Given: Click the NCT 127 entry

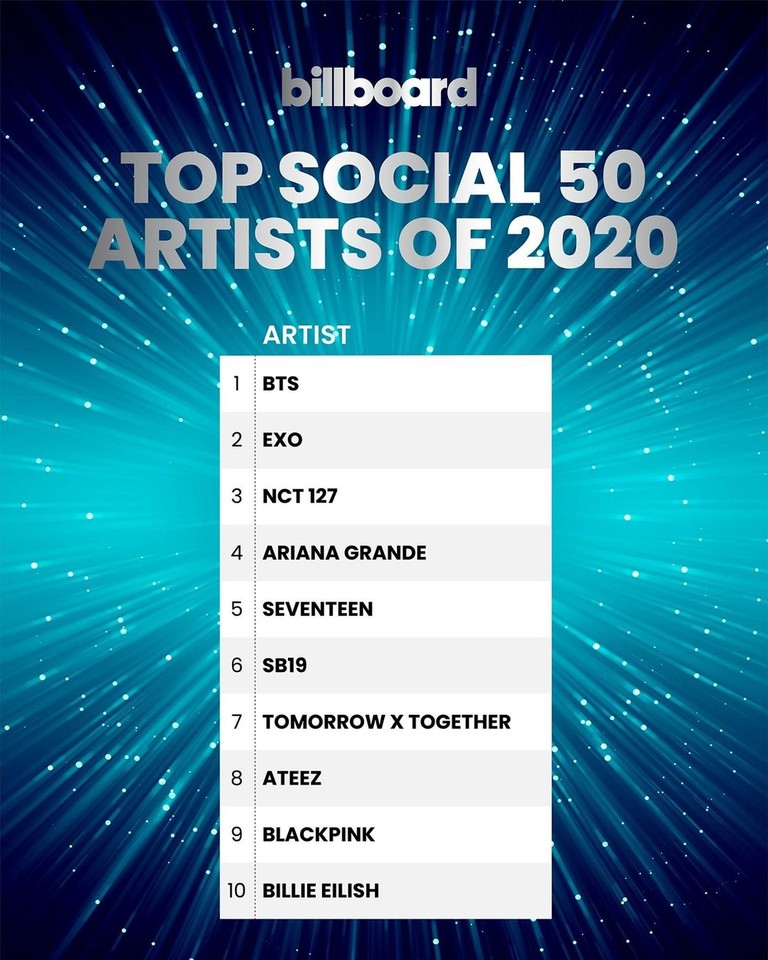Looking at the screenshot, I should 386,497.
